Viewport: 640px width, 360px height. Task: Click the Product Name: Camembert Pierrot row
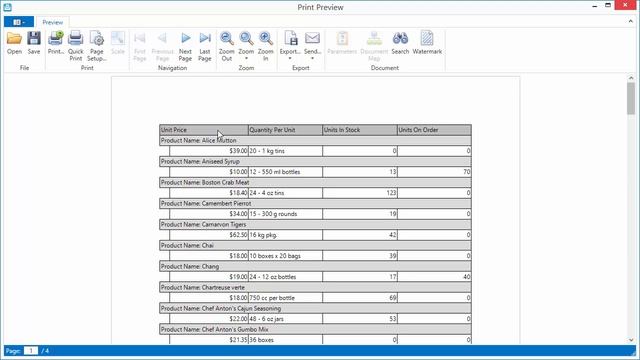click(316, 203)
